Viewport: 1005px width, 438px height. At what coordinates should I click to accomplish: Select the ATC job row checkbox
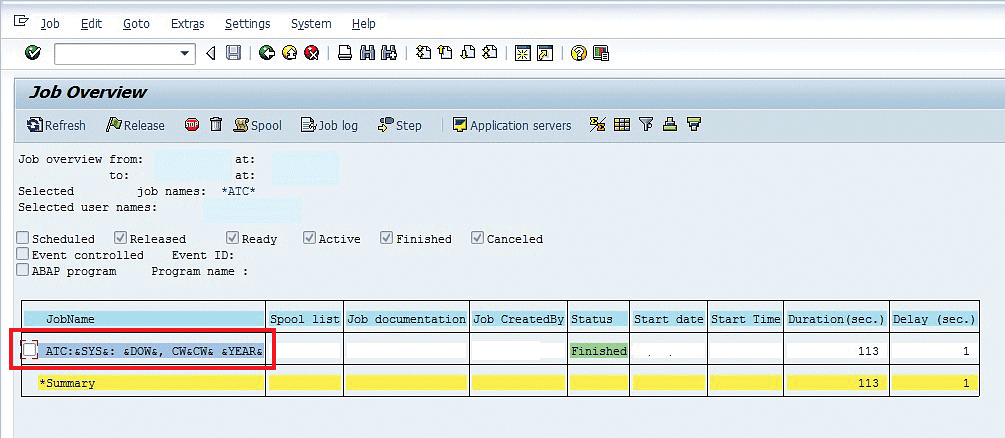click(x=29, y=350)
